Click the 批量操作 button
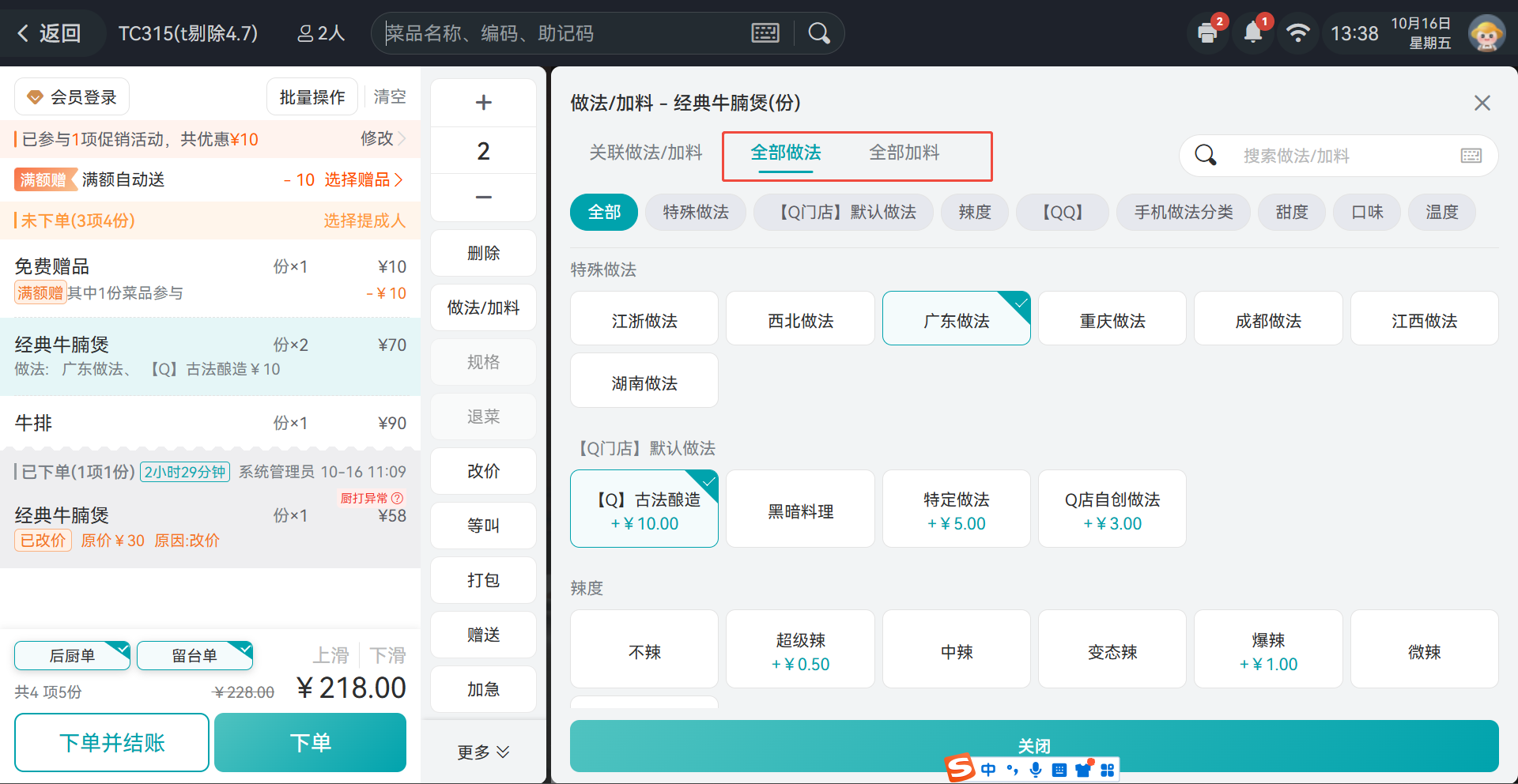This screenshot has width=1518, height=784. 312,97
